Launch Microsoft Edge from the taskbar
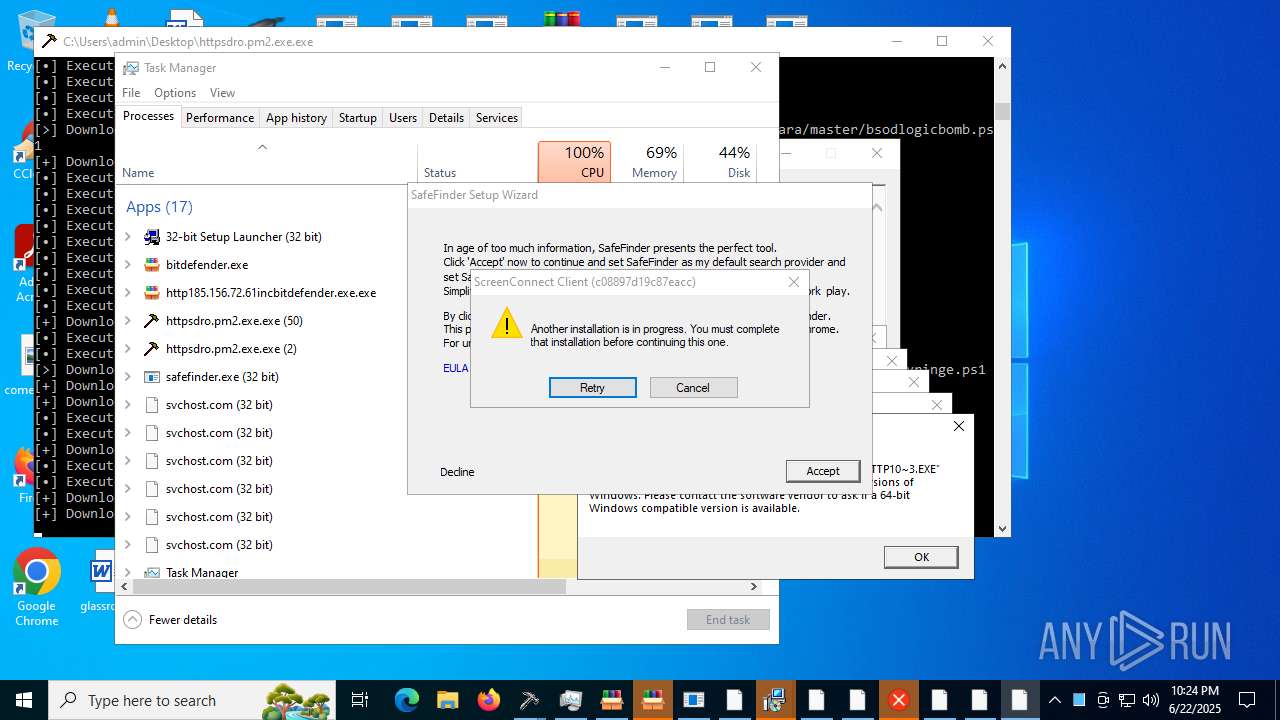Screen dimensions: 1280x720 click(x=407, y=700)
